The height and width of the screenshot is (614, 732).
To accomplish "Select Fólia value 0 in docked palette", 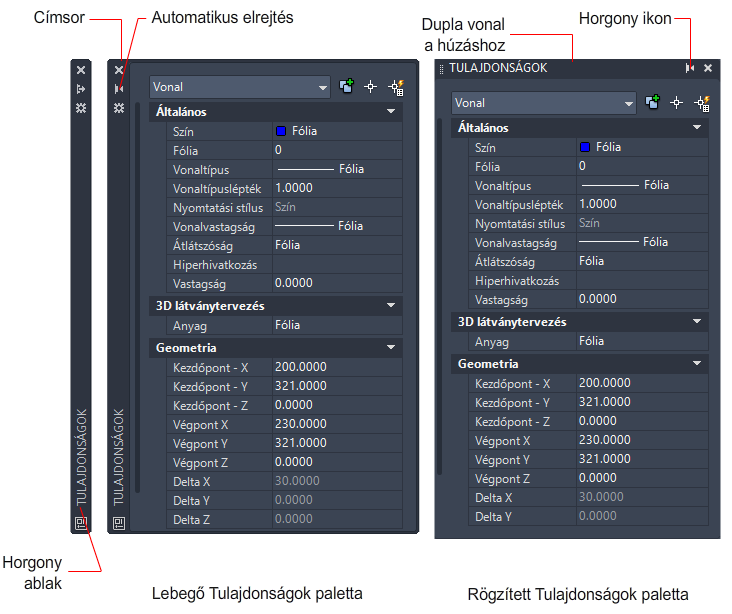I will pyautogui.click(x=642, y=166).
